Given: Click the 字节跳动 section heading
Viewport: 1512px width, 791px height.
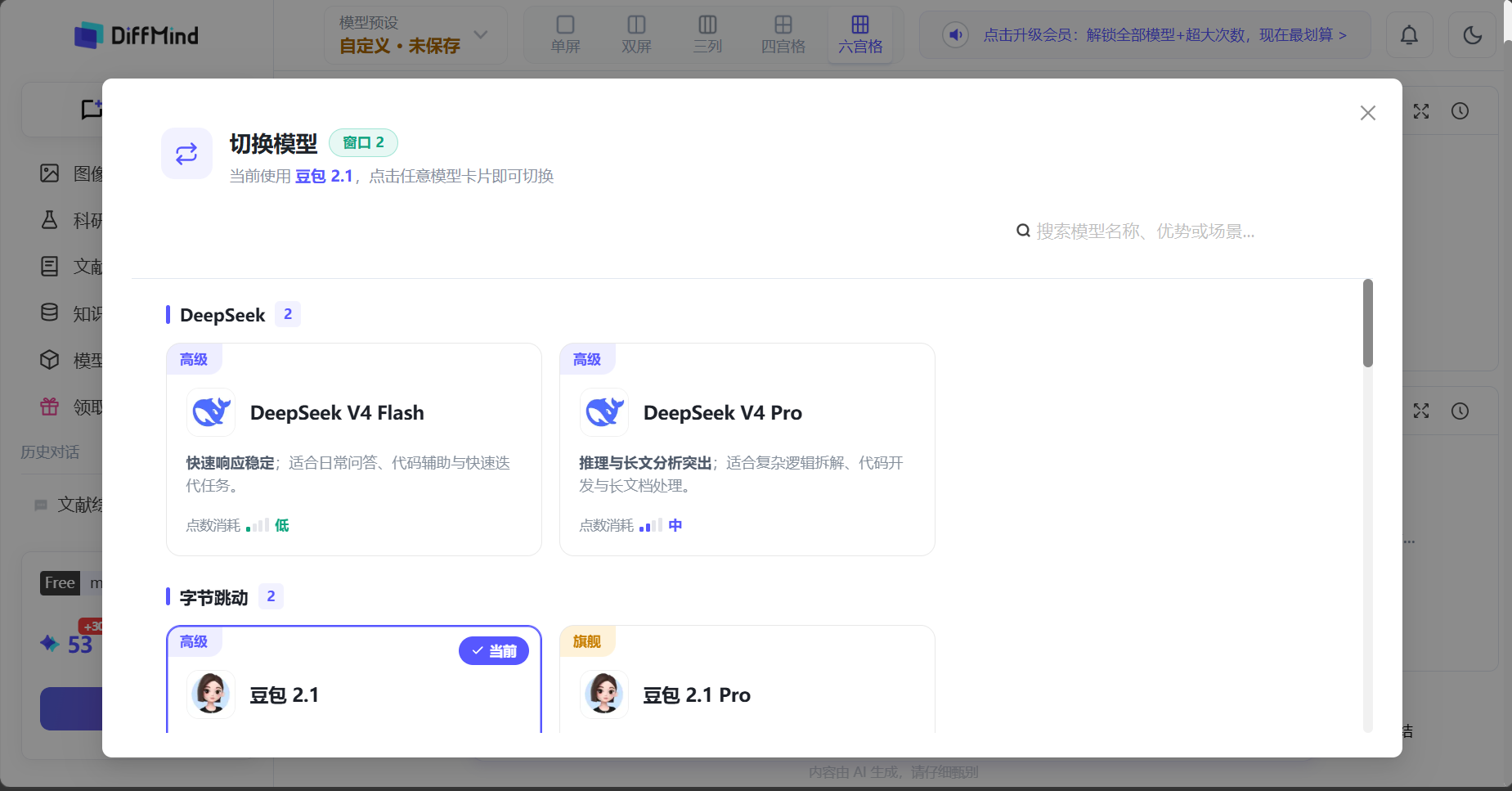Looking at the screenshot, I should pos(213,597).
